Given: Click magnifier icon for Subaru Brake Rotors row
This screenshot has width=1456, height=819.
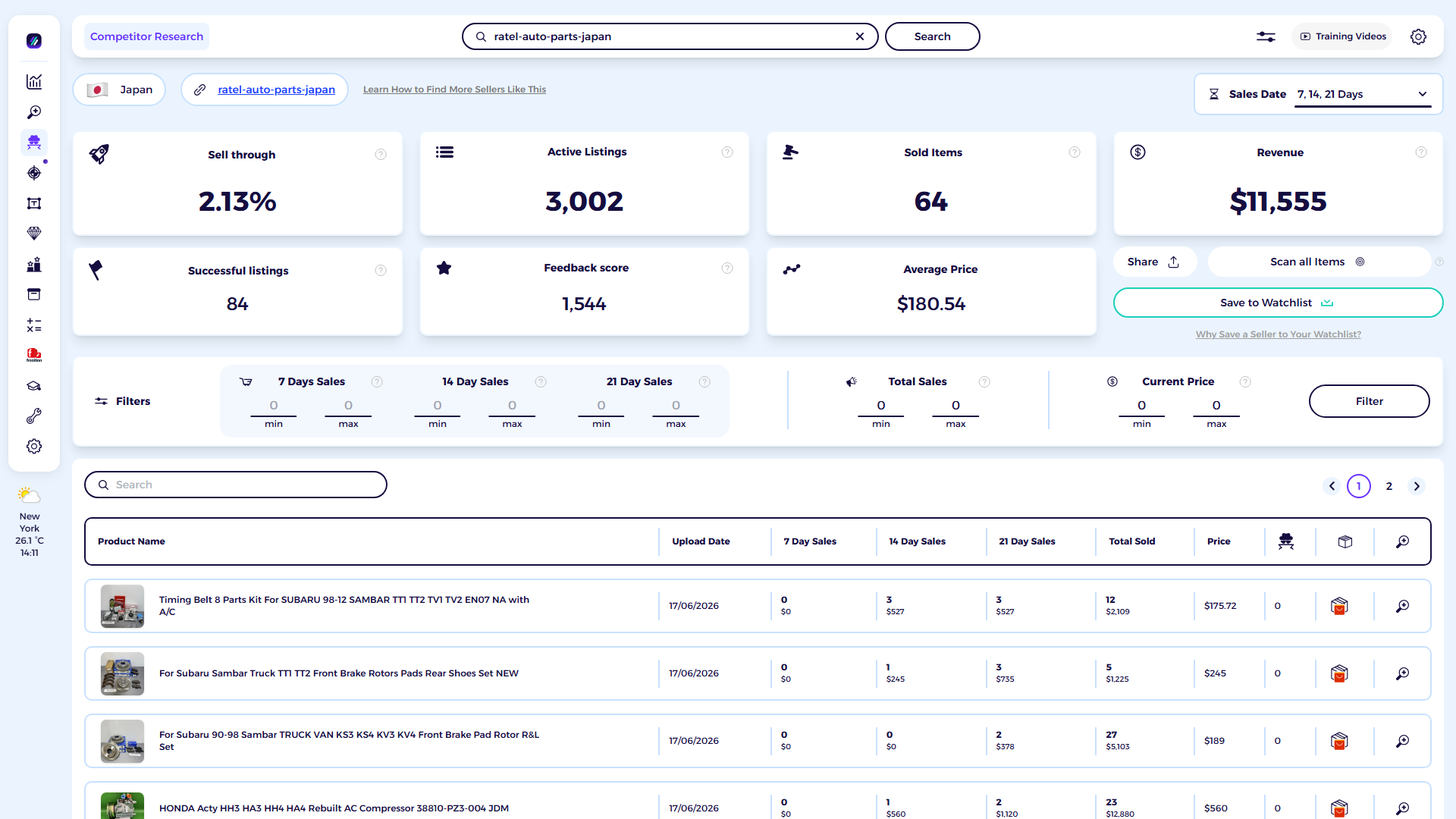Looking at the screenshot, I should tap(1402, 673).
